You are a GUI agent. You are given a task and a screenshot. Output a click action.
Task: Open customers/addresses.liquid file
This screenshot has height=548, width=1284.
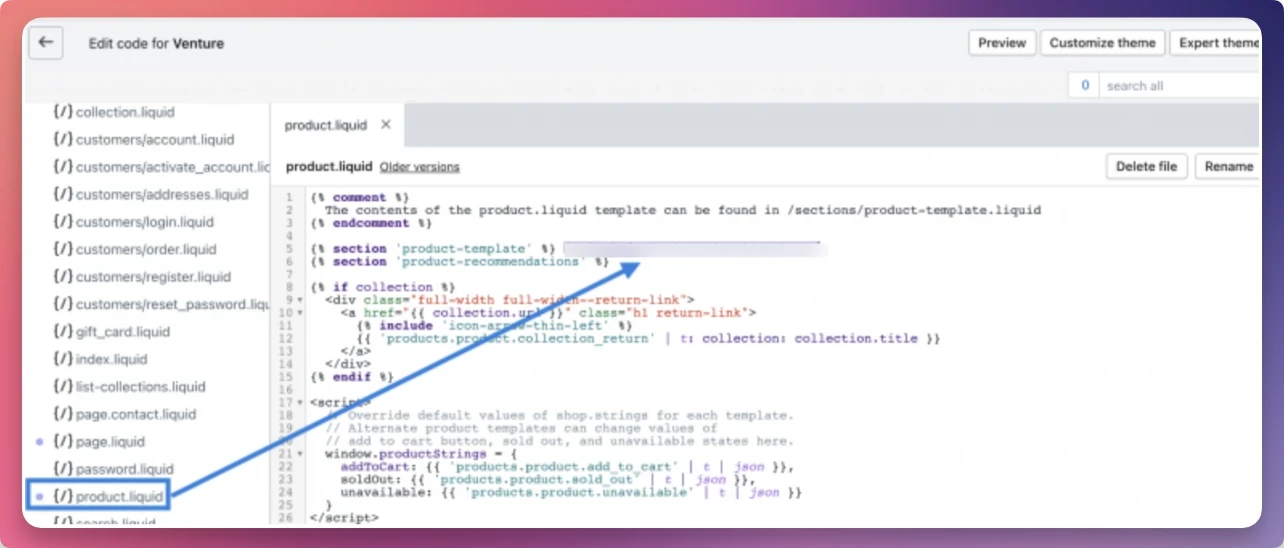pos(162,194)
